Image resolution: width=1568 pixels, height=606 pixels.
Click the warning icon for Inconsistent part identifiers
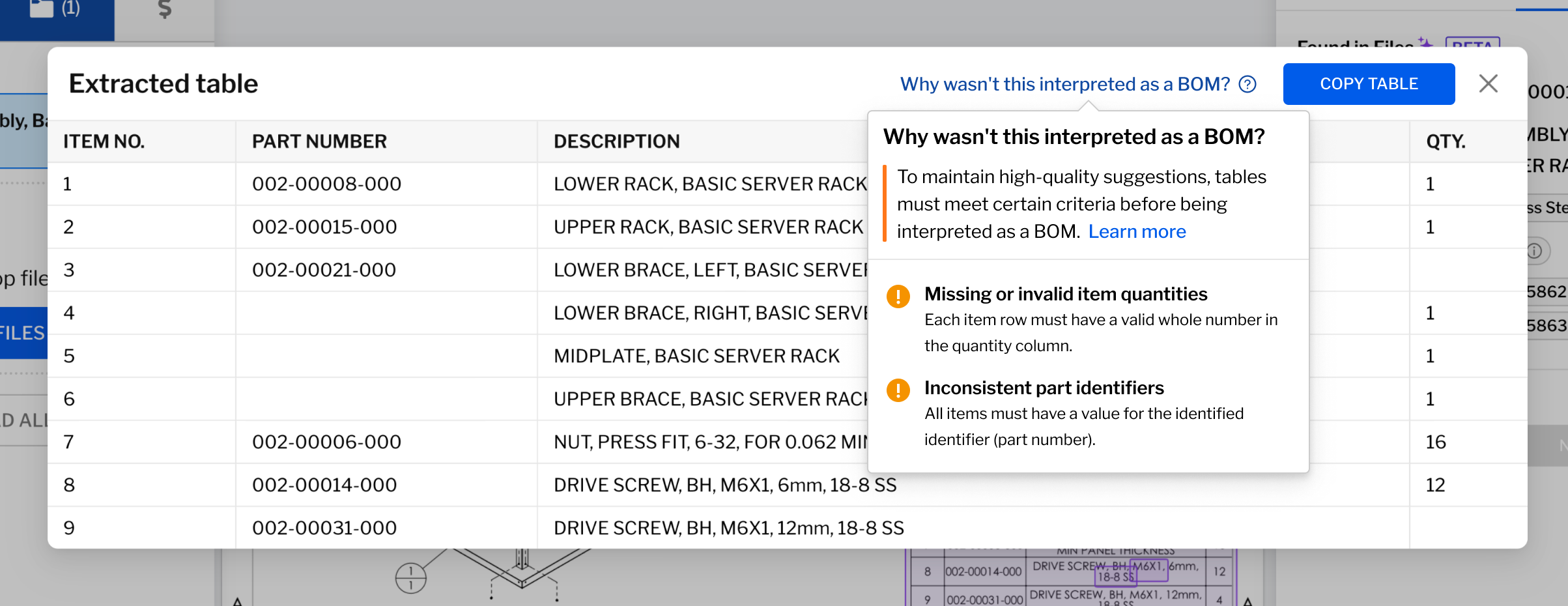pos(898,390)
